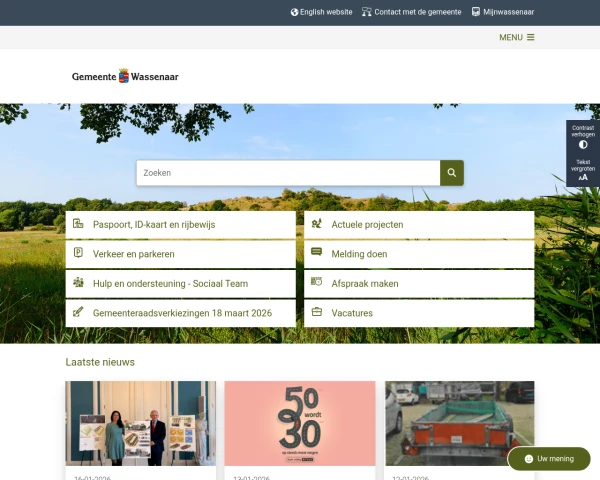Open Hulp en ondersteuning - Sociaal Team
The width and height of the screenshot is (600, 480).
click(181, 284)
